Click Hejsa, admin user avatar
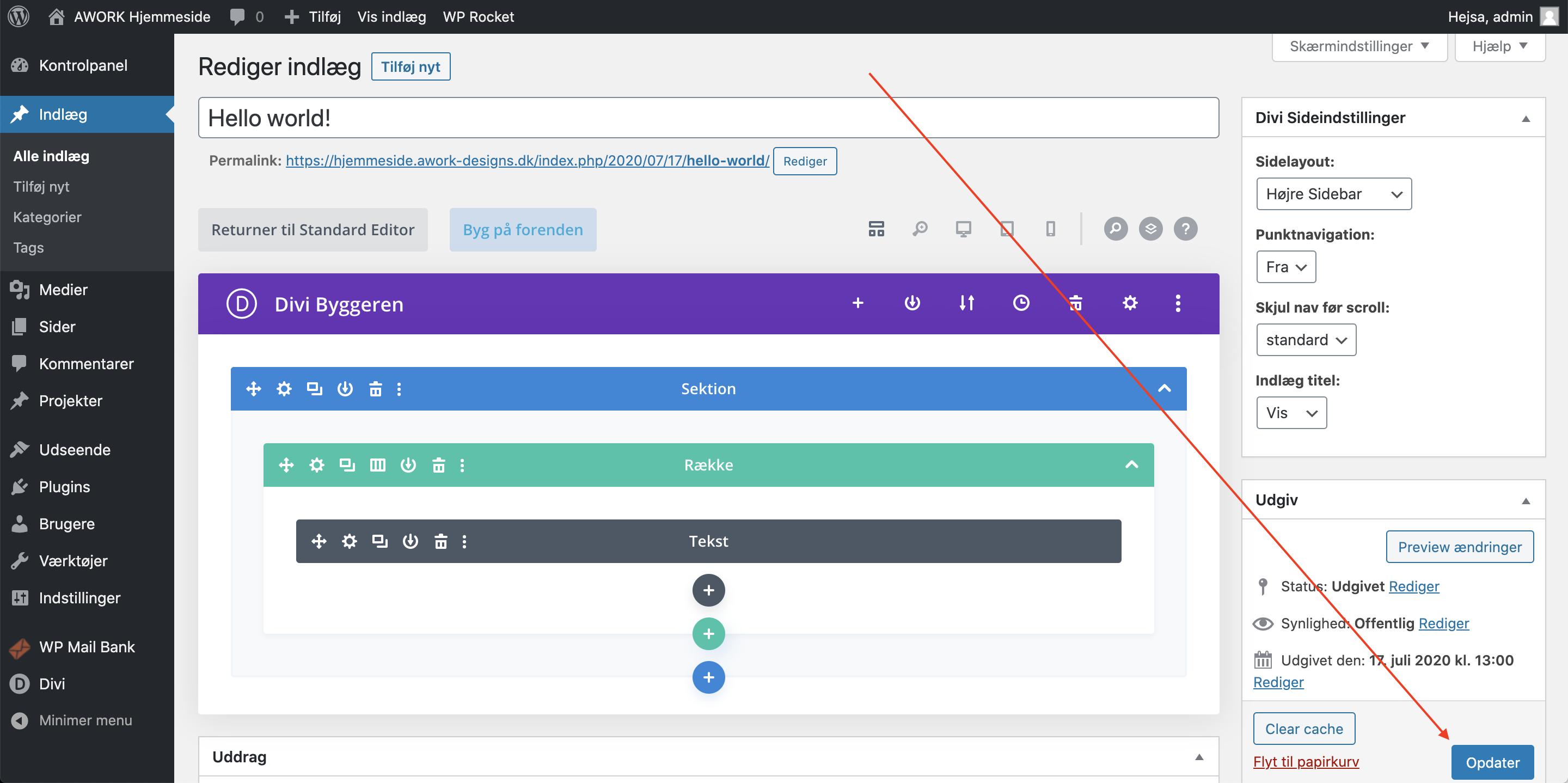The height and width of the screenshot is (783, 1568). pyautogui.click(x=1549, y=16)
